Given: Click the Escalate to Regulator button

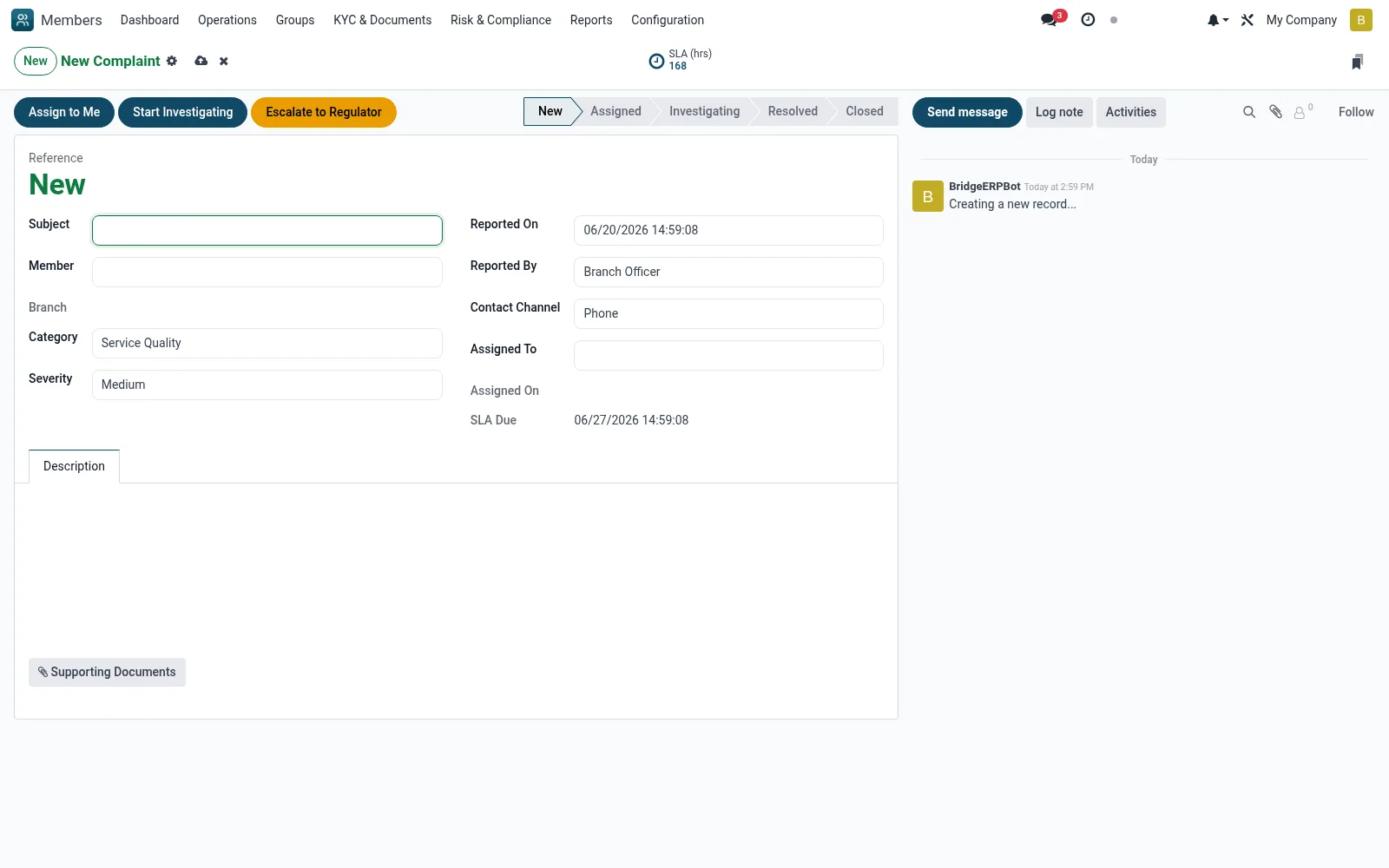Looking at the screenshot, I should [324, 112].
